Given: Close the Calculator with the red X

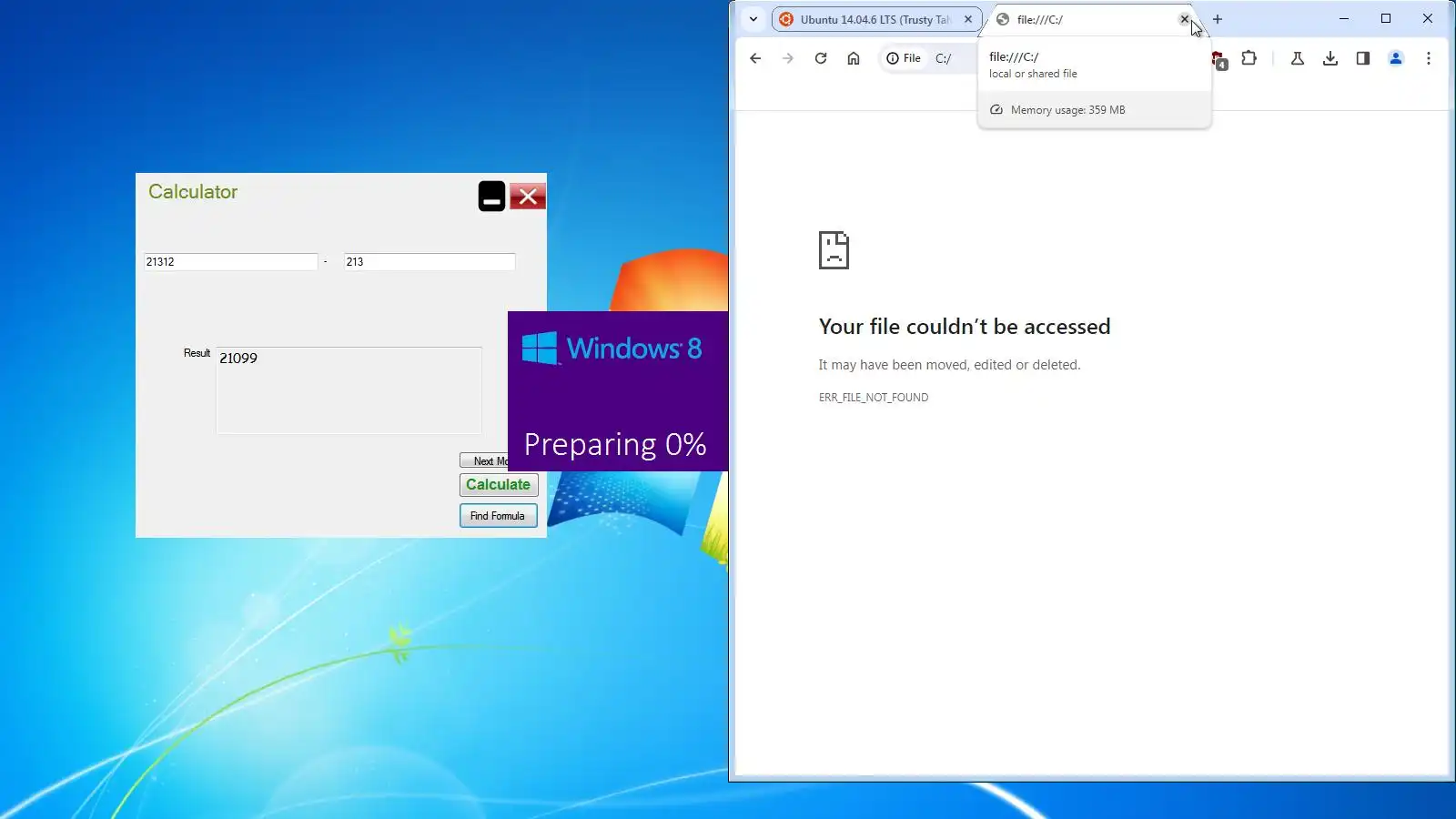Looking at the screenshot, I should pyautogui.click(x=528, y=197).
